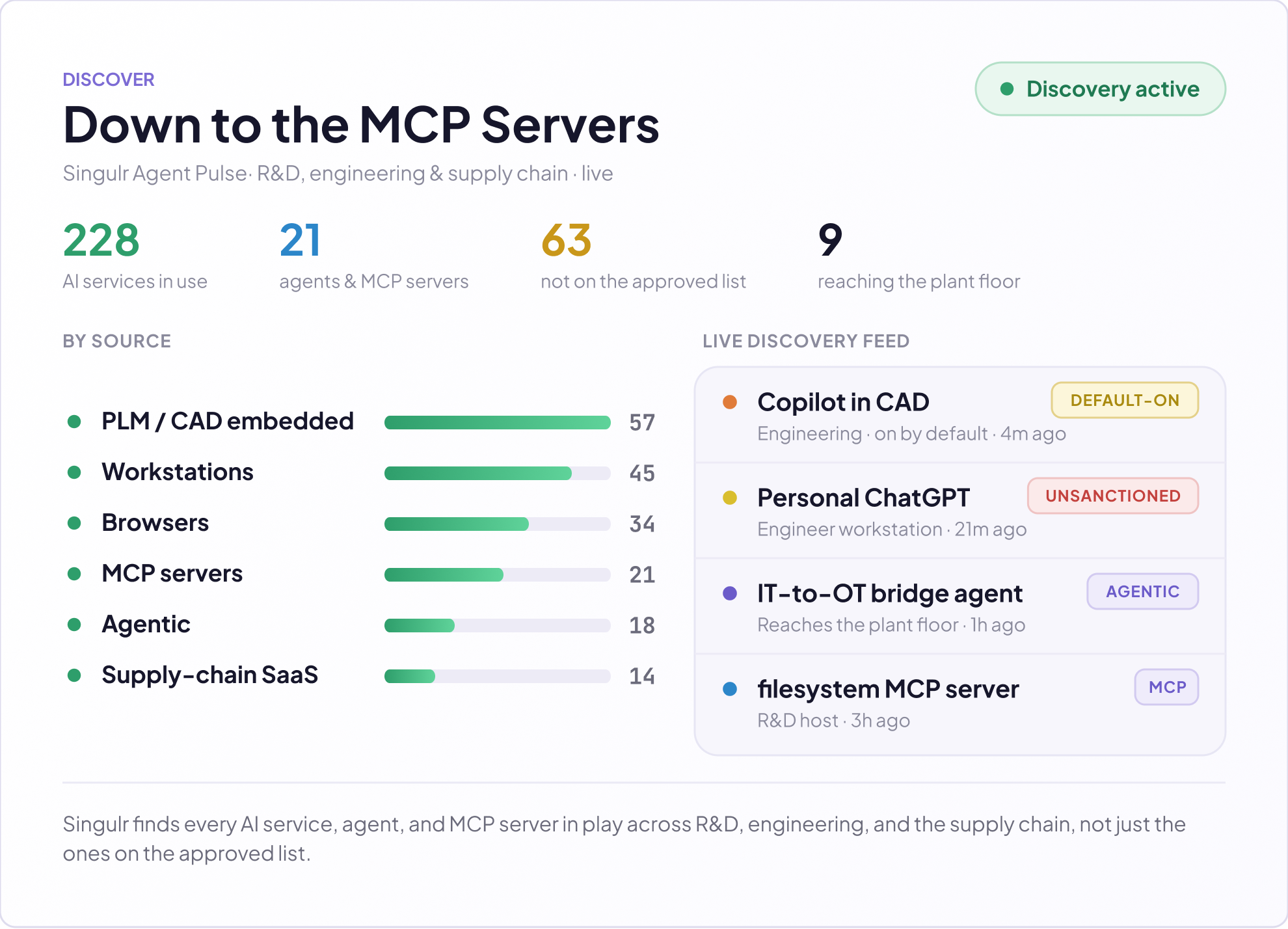Open the IT-to-OT bridge agent entry
The width and height of the screenshot is (1288, 929).
(960, 606)
